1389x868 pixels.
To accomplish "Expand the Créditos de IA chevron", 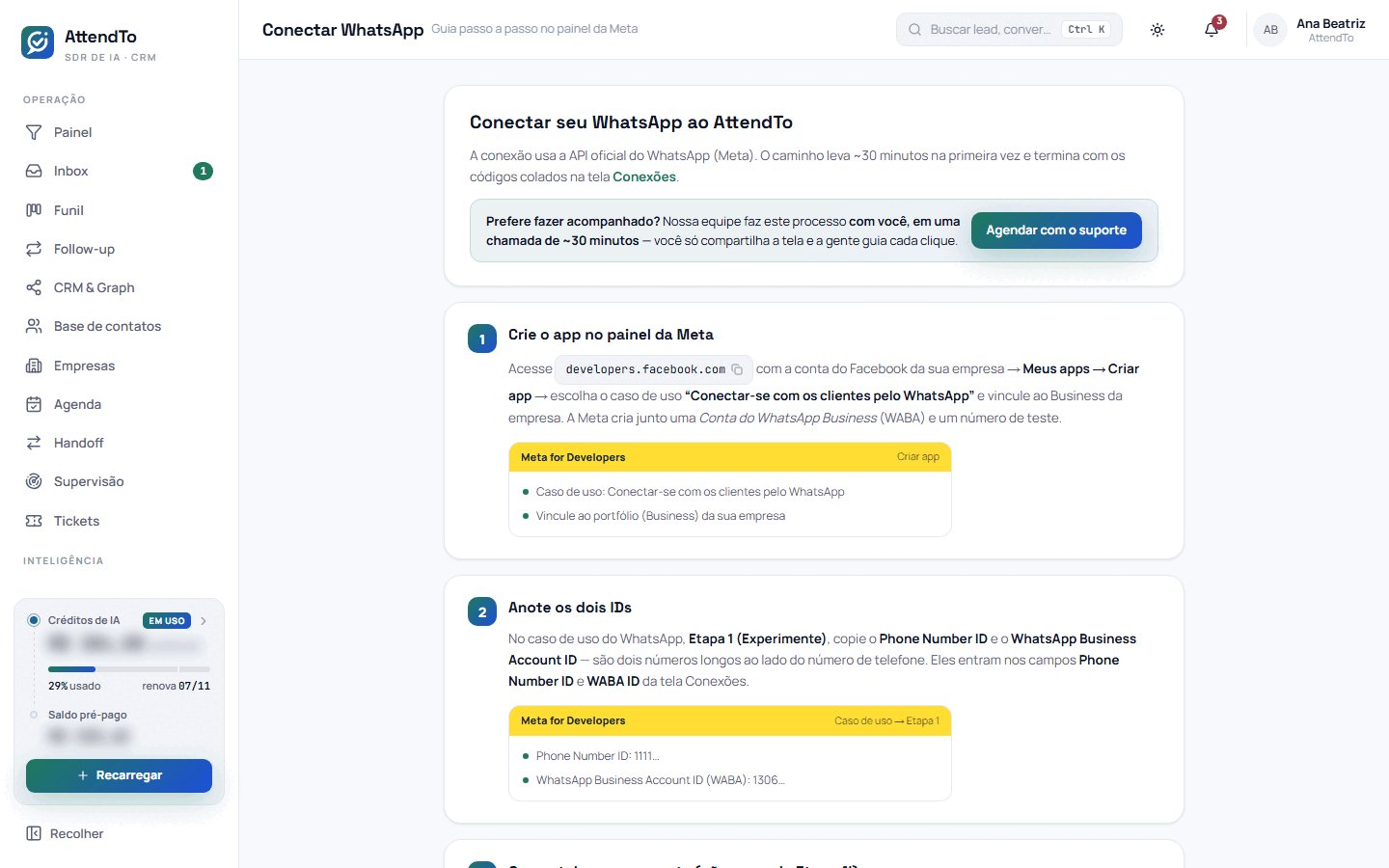I will (x=204, y=621).
